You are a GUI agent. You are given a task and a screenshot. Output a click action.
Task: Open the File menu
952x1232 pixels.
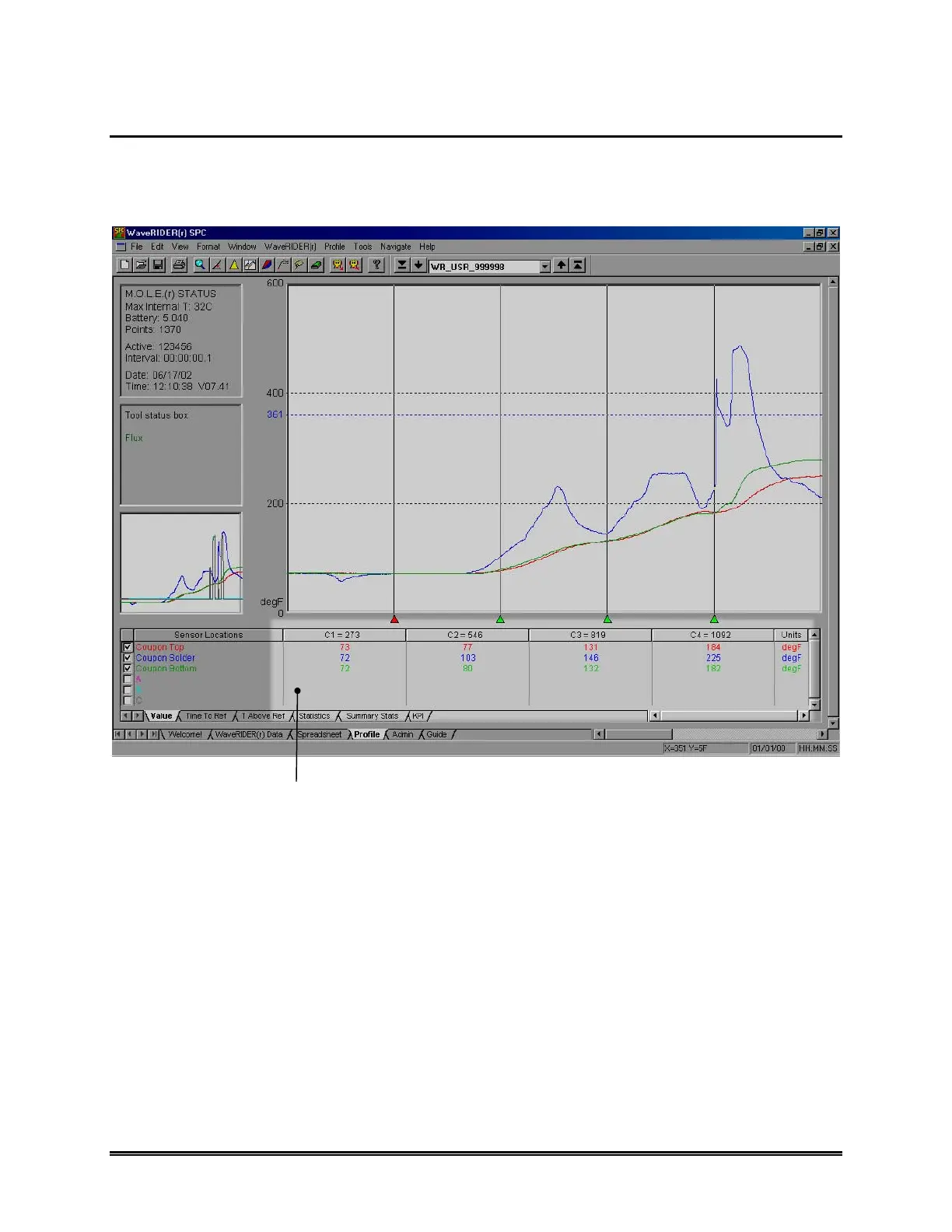point(137,247)
